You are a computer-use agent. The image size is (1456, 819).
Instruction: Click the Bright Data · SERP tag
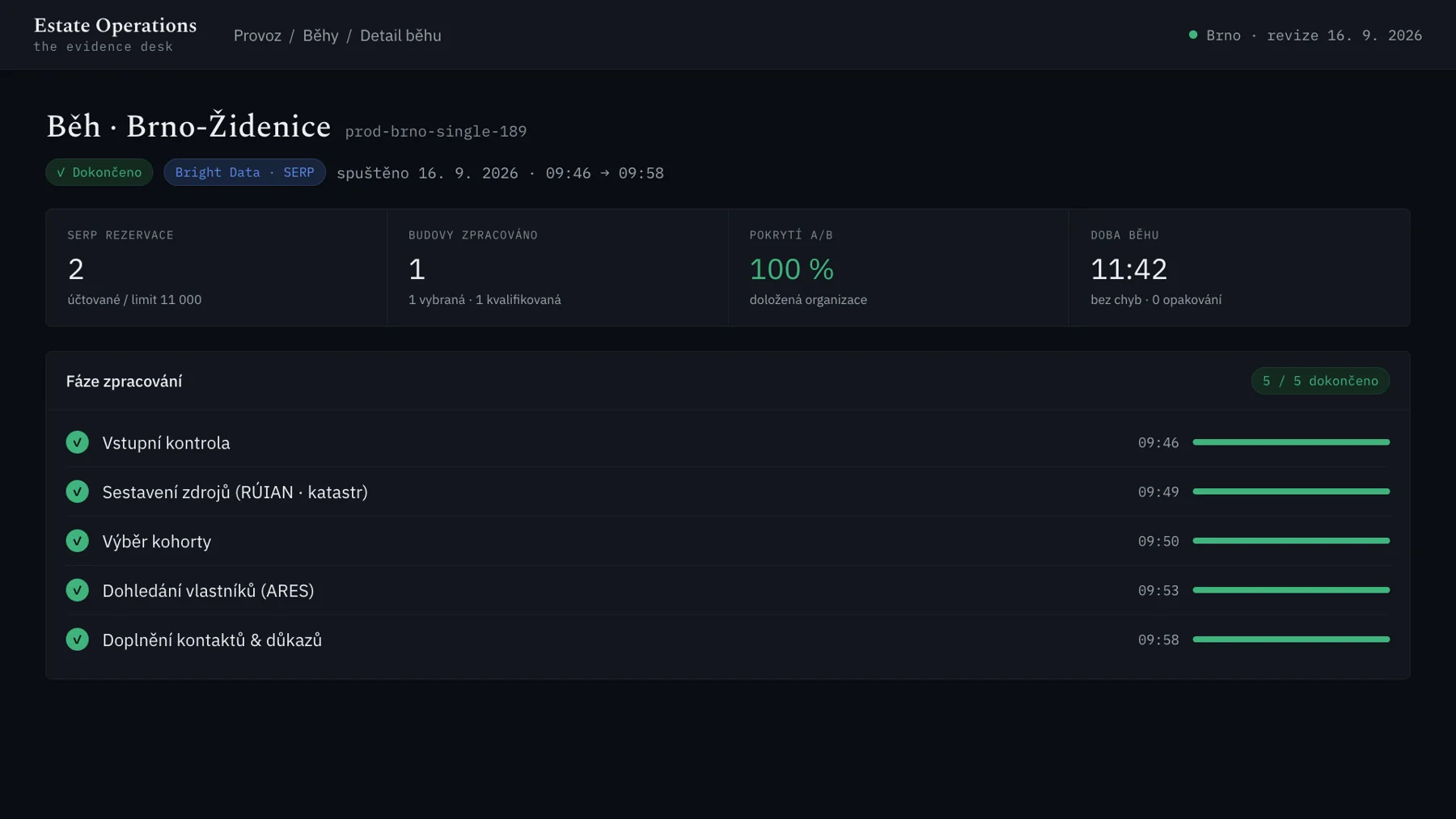(x=244, y=172)
